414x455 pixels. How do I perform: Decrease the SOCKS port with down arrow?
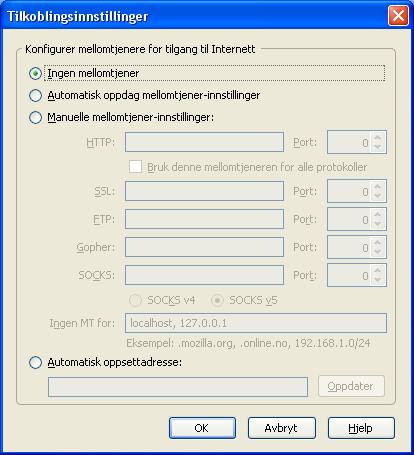pos(378,280)
